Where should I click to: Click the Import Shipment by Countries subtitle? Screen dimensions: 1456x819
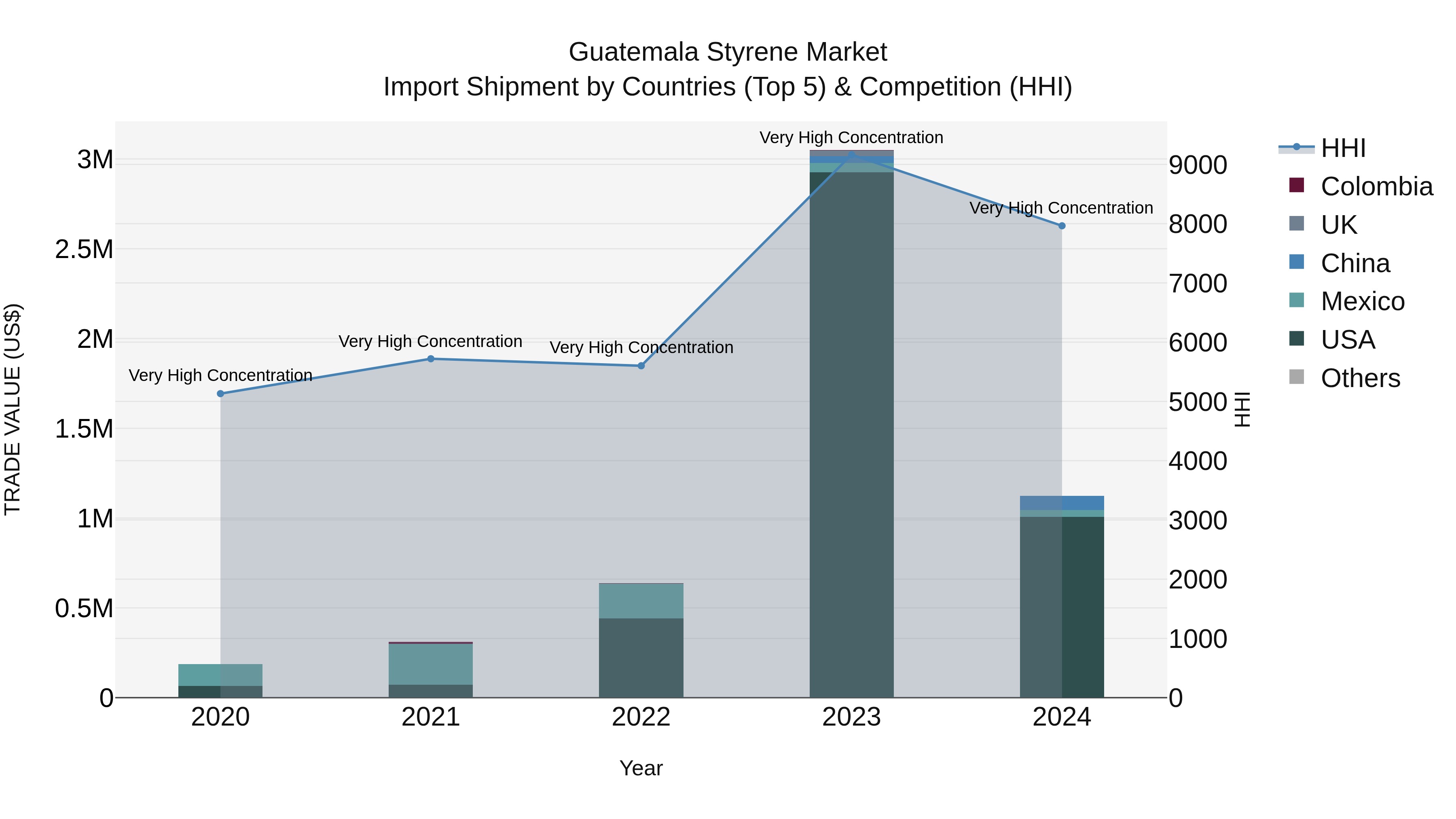tap(728, 87)
